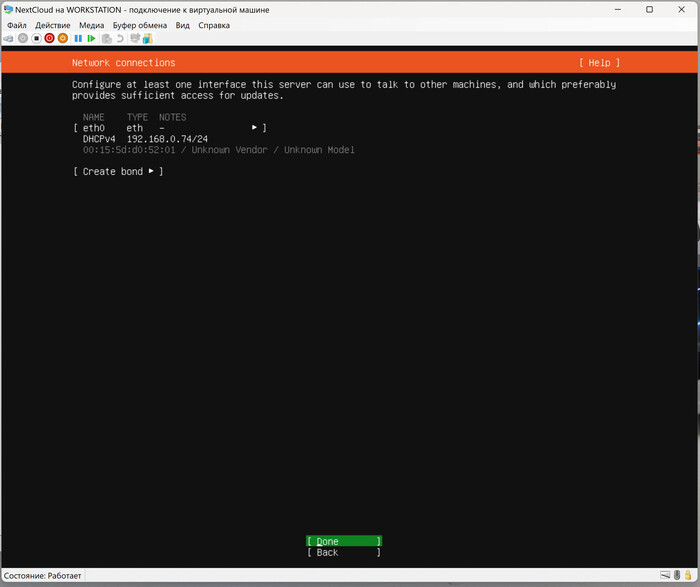Click the grayed Start VM toolbar icon
Screen dimensions: 700x587
(x=23, y=39)
